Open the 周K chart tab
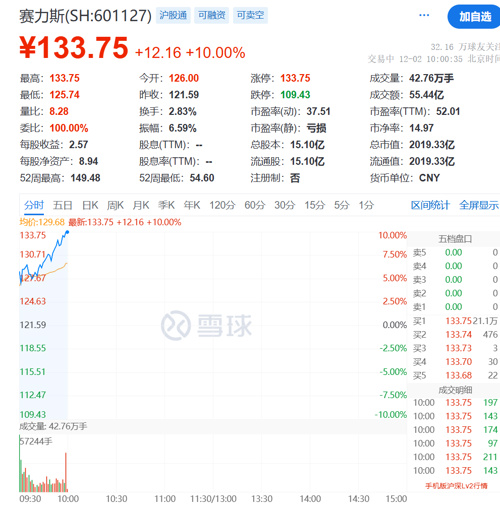 tap(115, 205)
